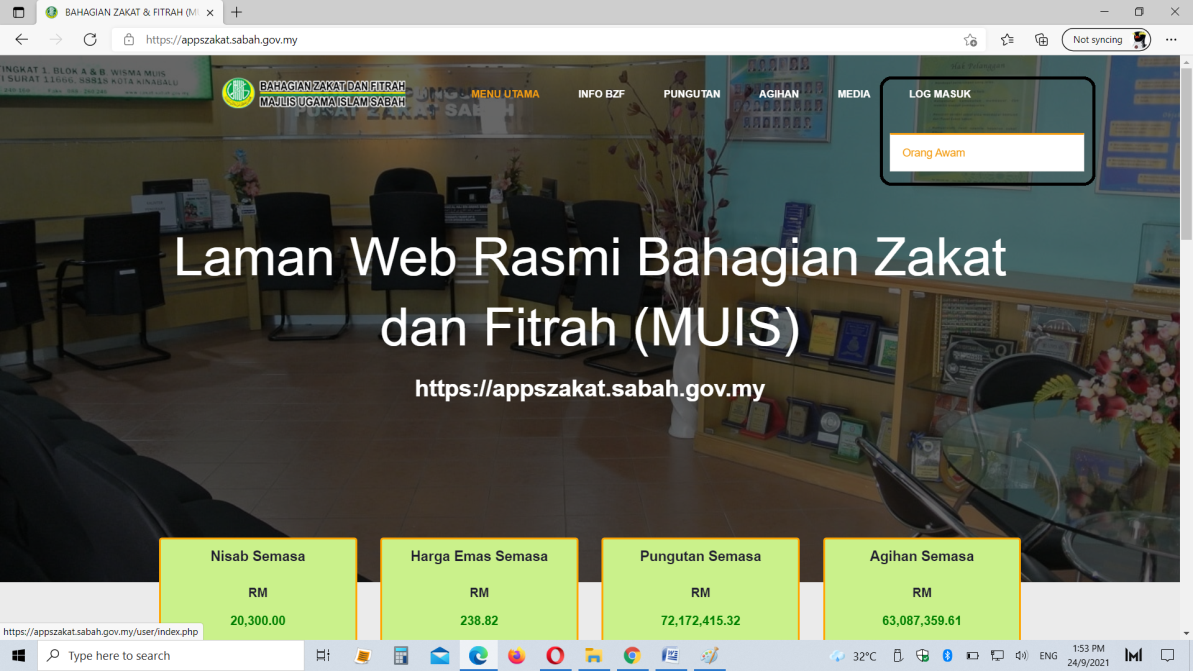
Task: Add this page to favorites
Action: coord(969,40)
